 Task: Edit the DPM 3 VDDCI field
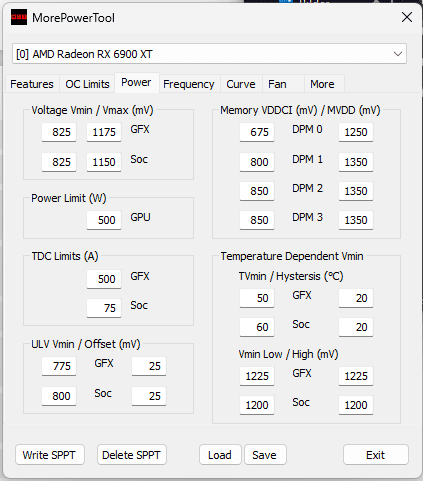coord(257,220)
